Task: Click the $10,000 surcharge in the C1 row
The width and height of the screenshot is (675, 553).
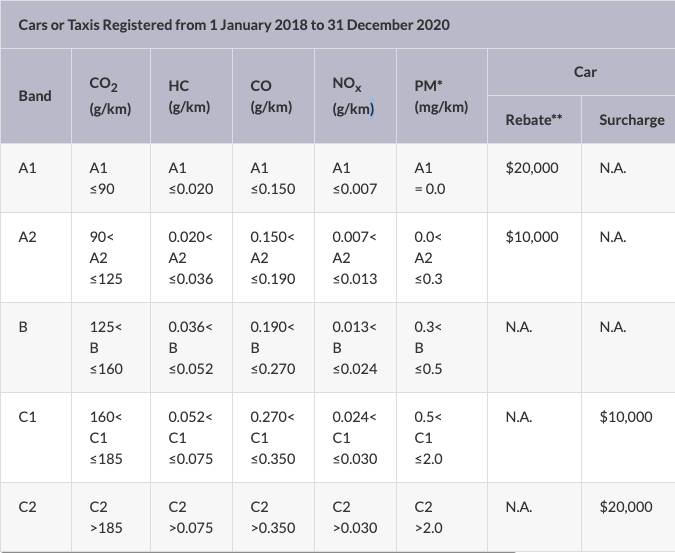Action: (x=626, y=417)
